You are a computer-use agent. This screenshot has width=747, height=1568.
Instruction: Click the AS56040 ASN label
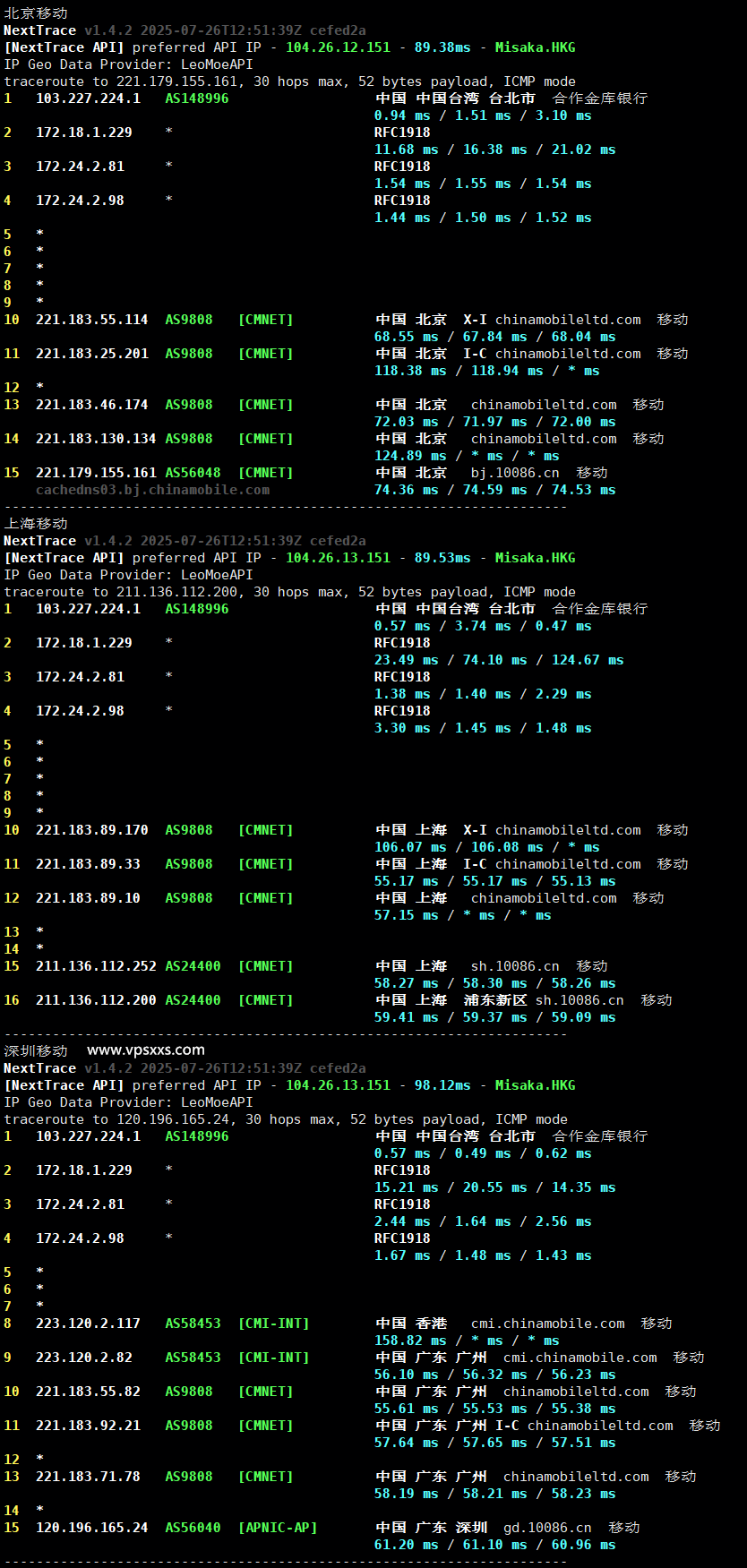(193, 1528)
